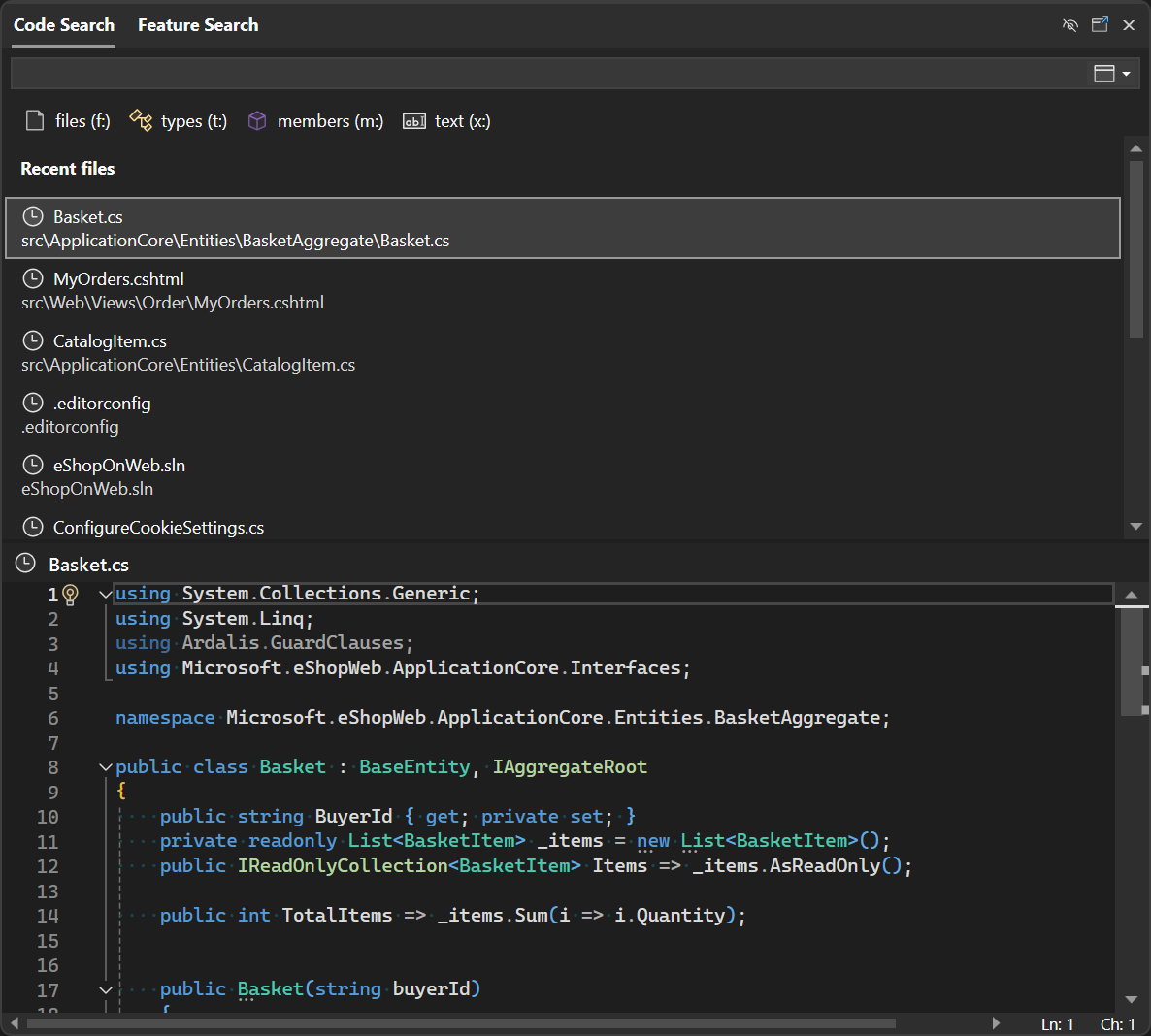1151x1036 pixels.
Task: Switch to the Feature Search tab
Action: tap(198, 24)
